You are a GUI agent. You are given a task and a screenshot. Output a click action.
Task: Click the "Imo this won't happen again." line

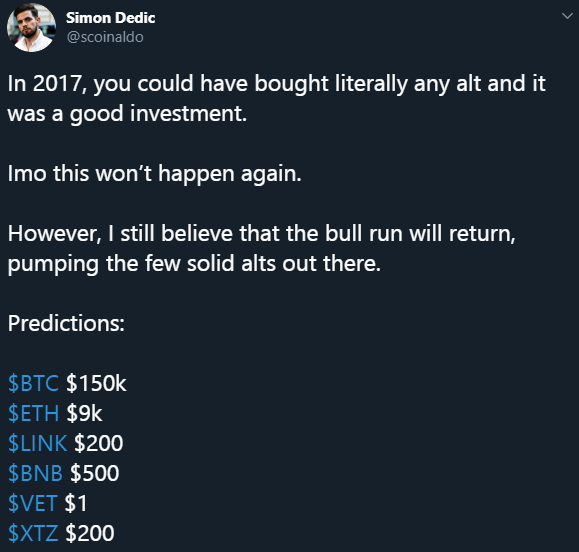(x=154, y=174)
